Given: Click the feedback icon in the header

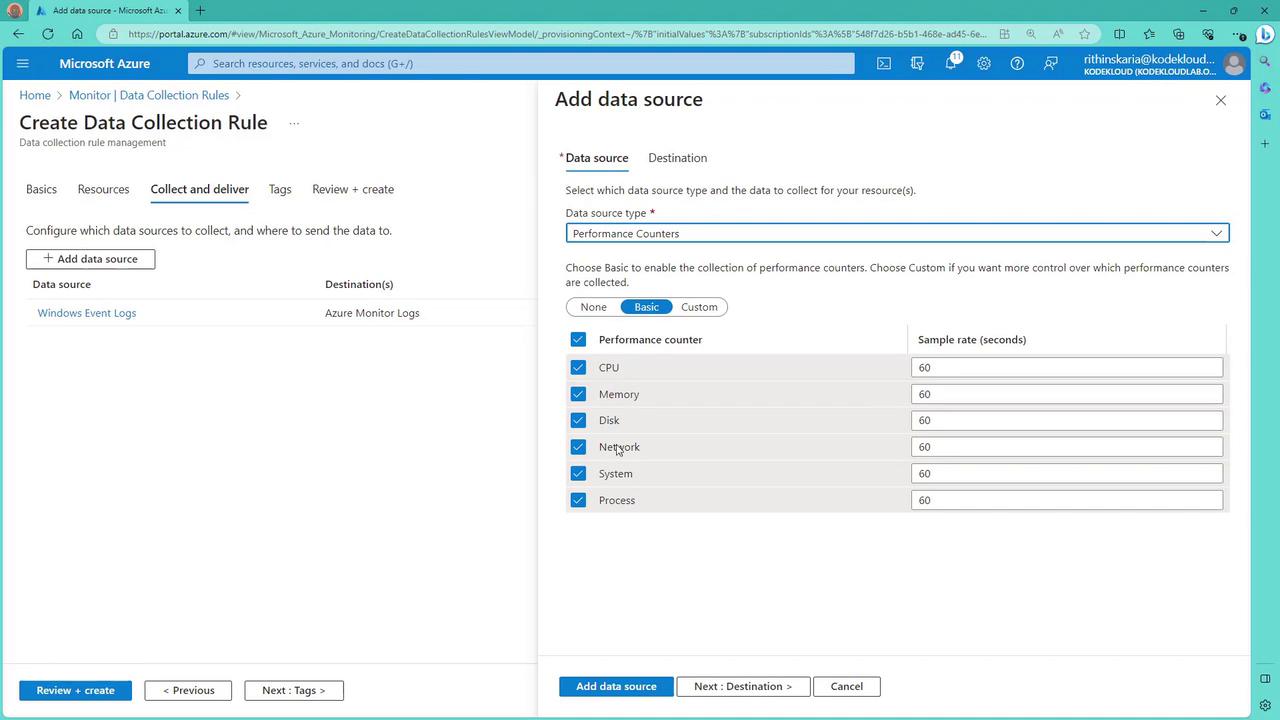Looking at the screenshot, I should pyautogui.click(x=1050, y=63).
